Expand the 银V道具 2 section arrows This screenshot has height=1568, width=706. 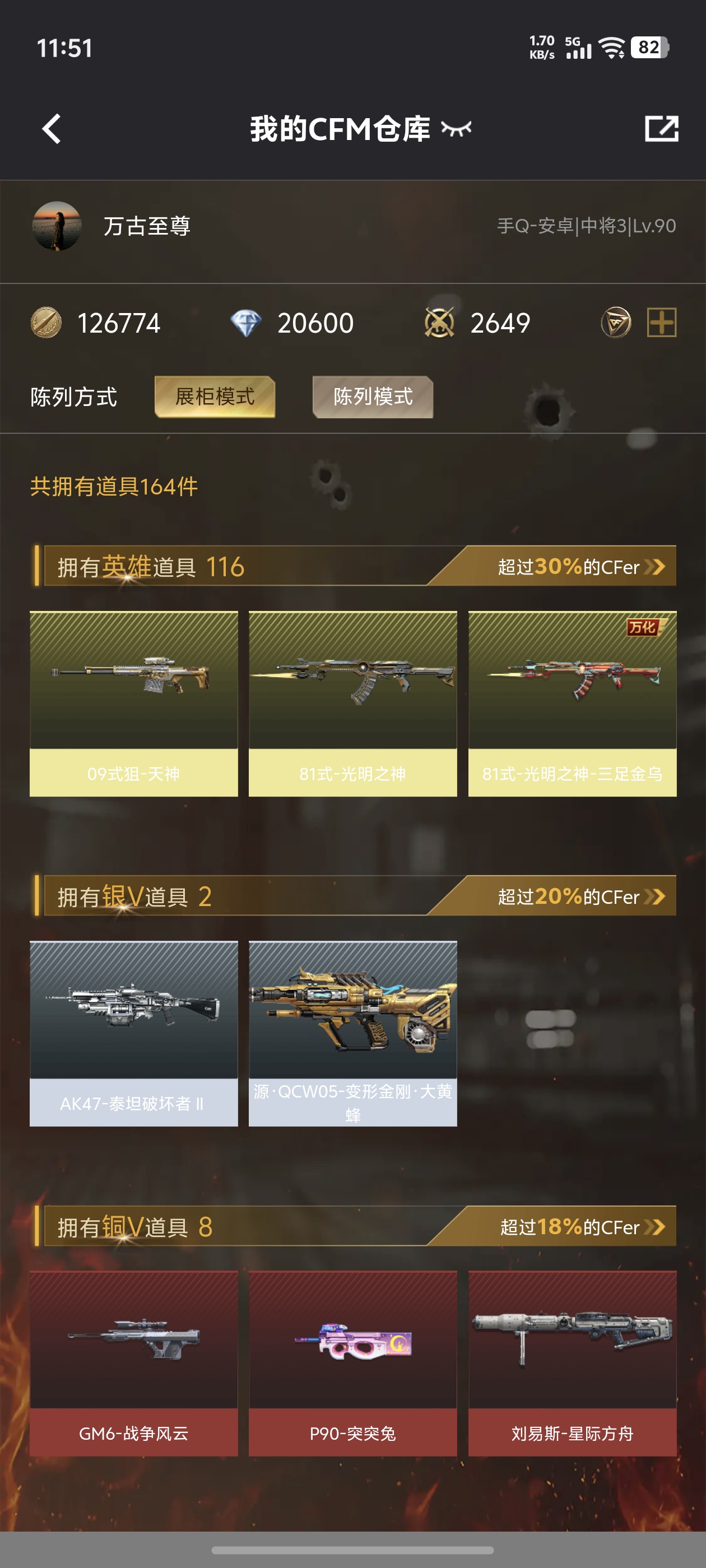point(654,897)
